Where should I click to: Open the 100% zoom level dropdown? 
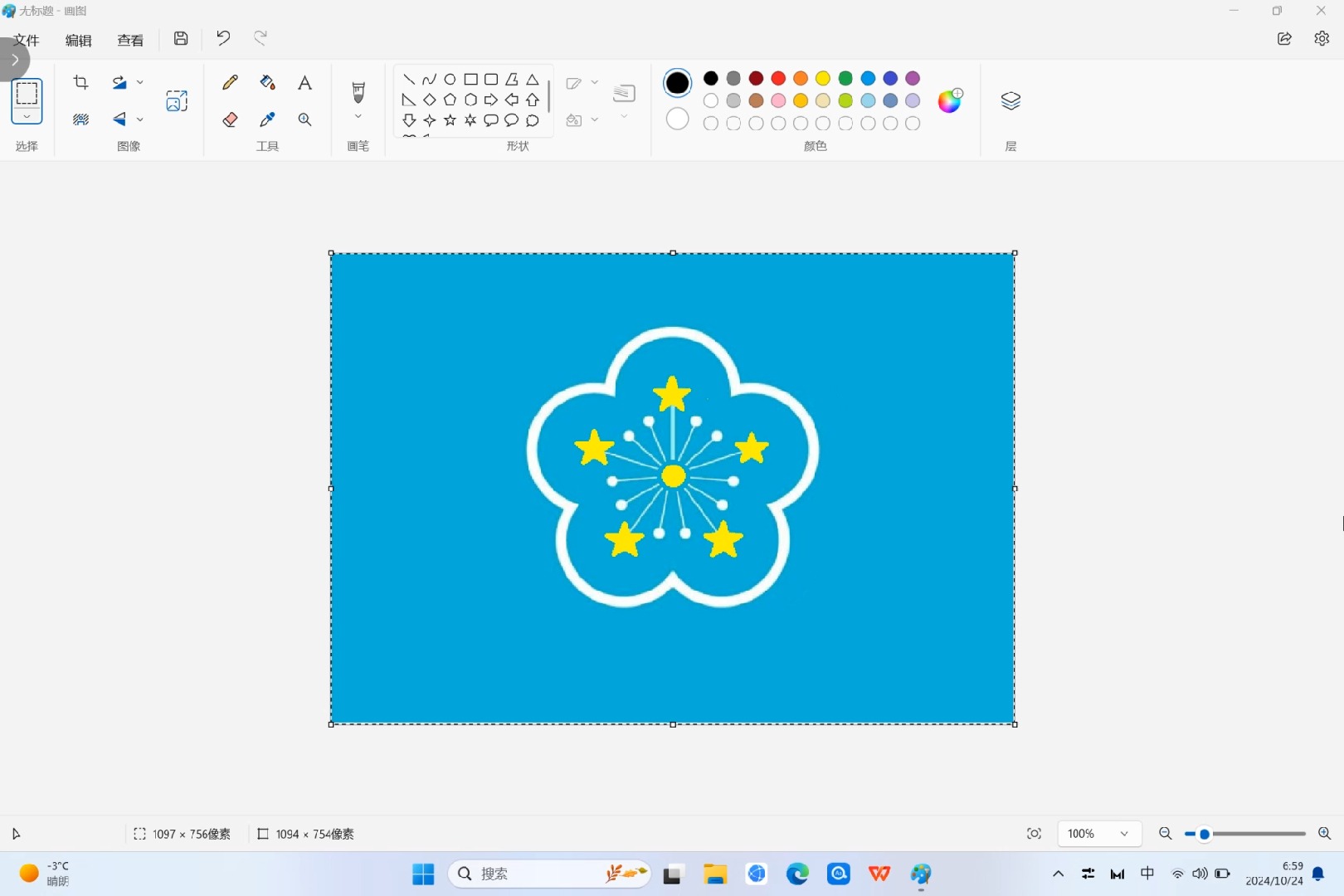coord(1099,834)
